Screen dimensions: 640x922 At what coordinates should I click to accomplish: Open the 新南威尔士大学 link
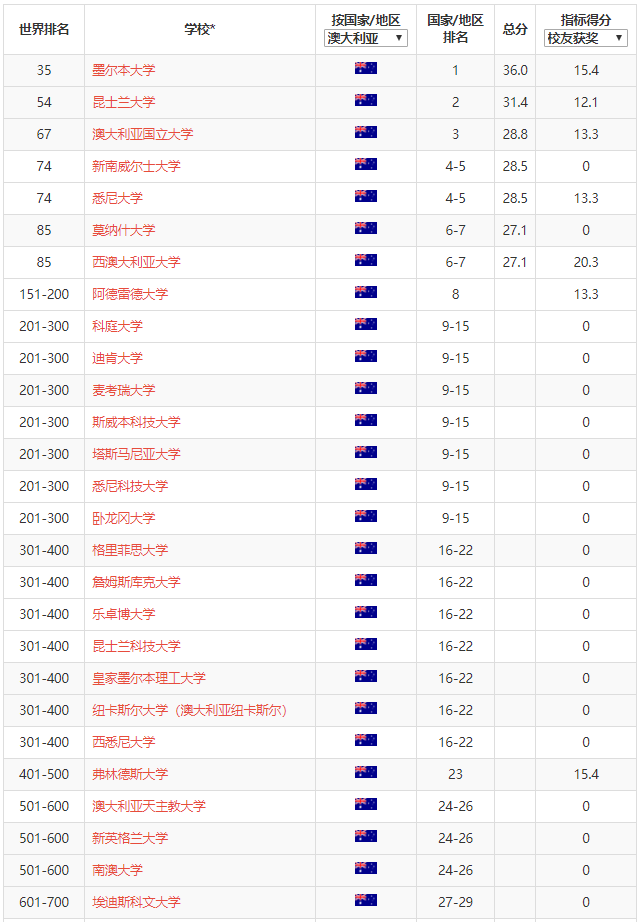click(x=136, y=166)
